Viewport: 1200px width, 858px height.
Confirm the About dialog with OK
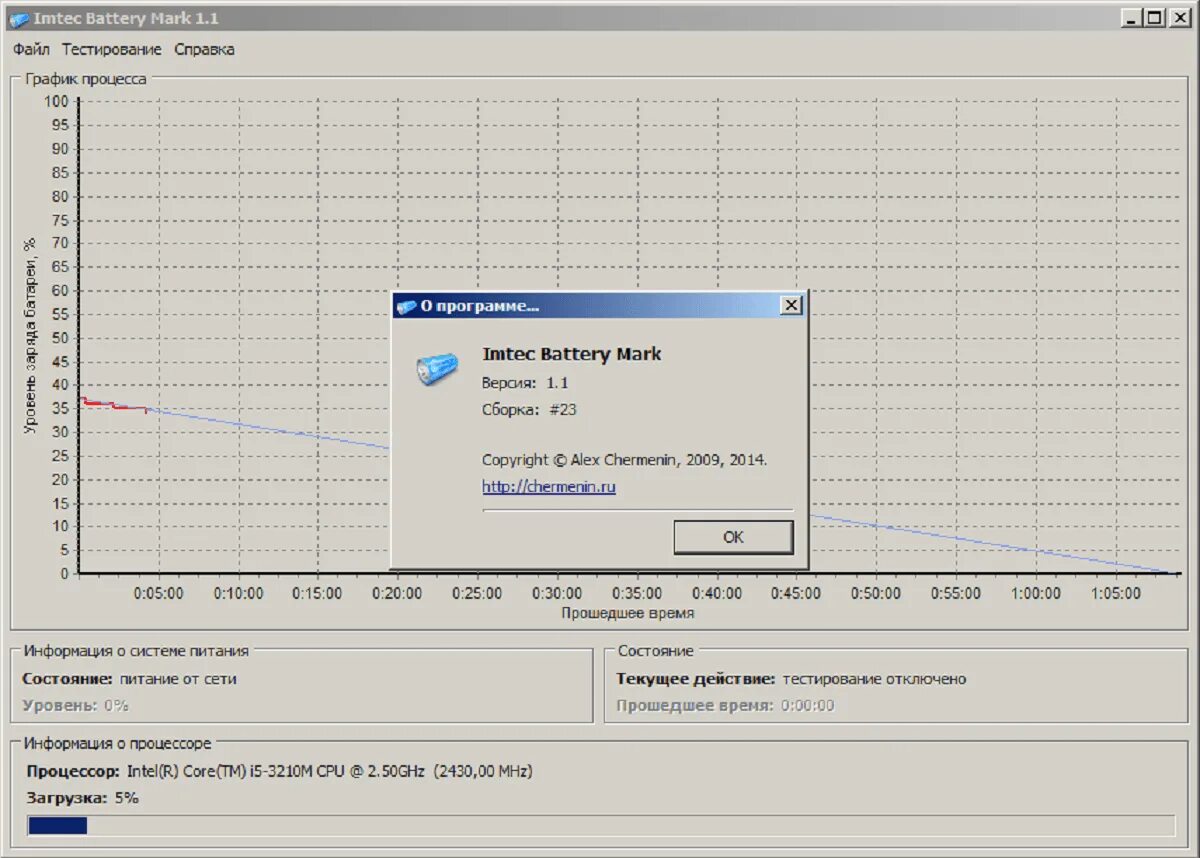pyautogui.click(x=733, y=537)
